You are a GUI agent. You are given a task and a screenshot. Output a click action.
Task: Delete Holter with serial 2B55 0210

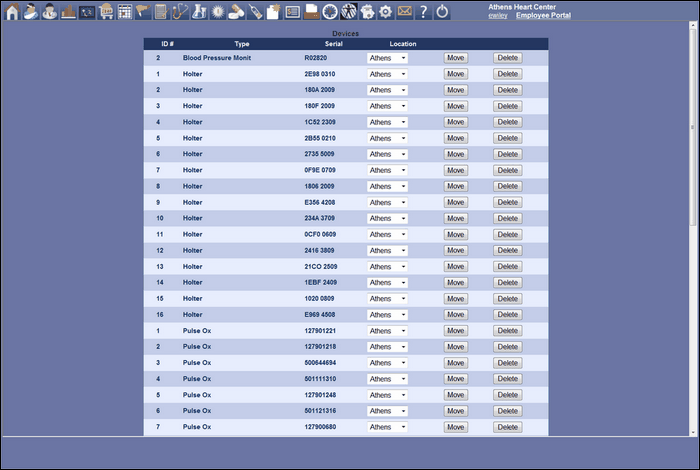[x=508, y=138]
